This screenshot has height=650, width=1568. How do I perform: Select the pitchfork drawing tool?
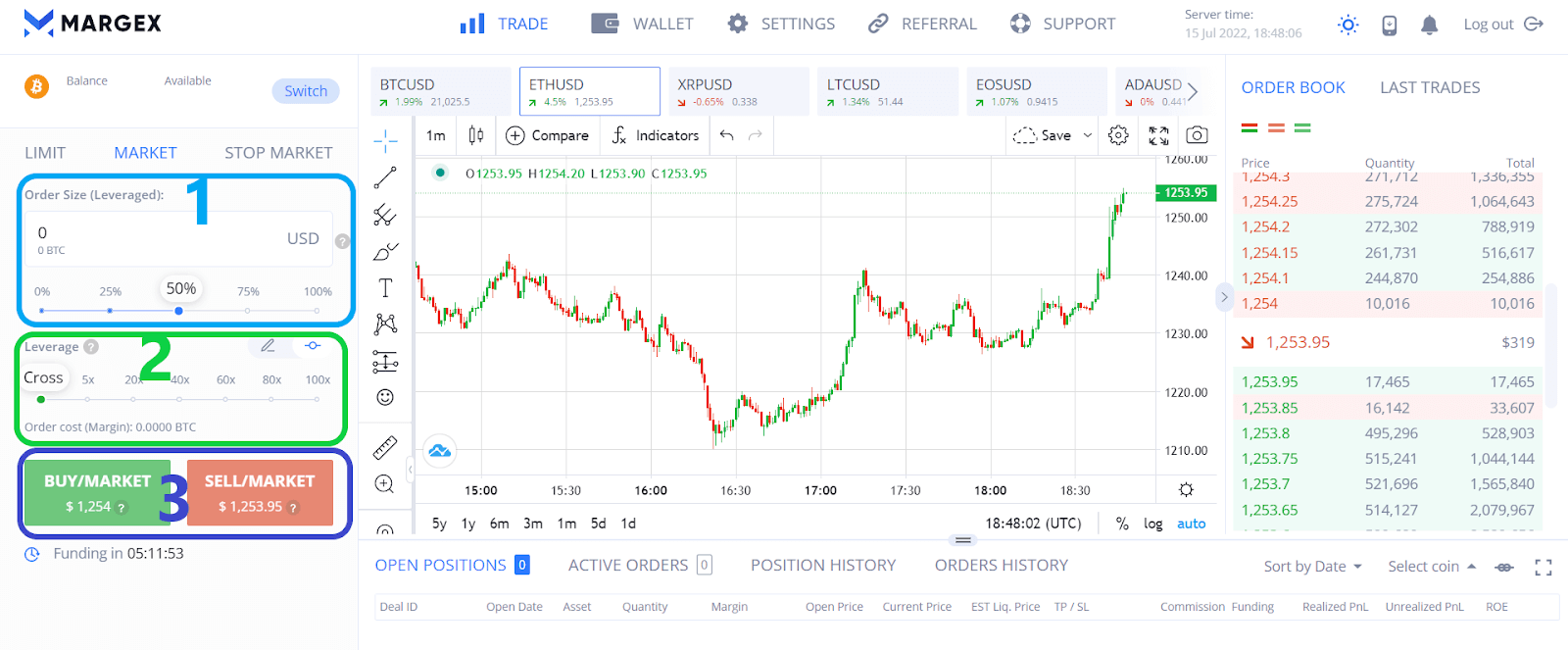tap(385, 215)
